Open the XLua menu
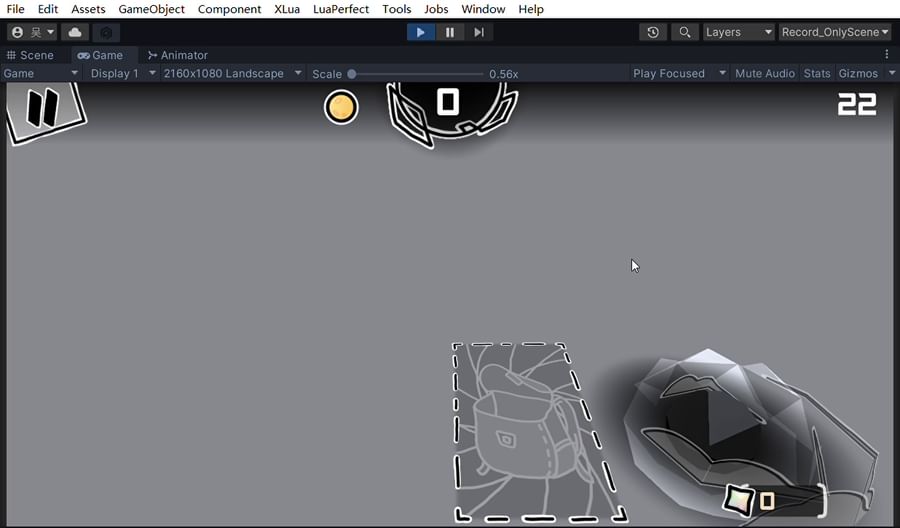The image size is (900, 528). coord(287,9)
